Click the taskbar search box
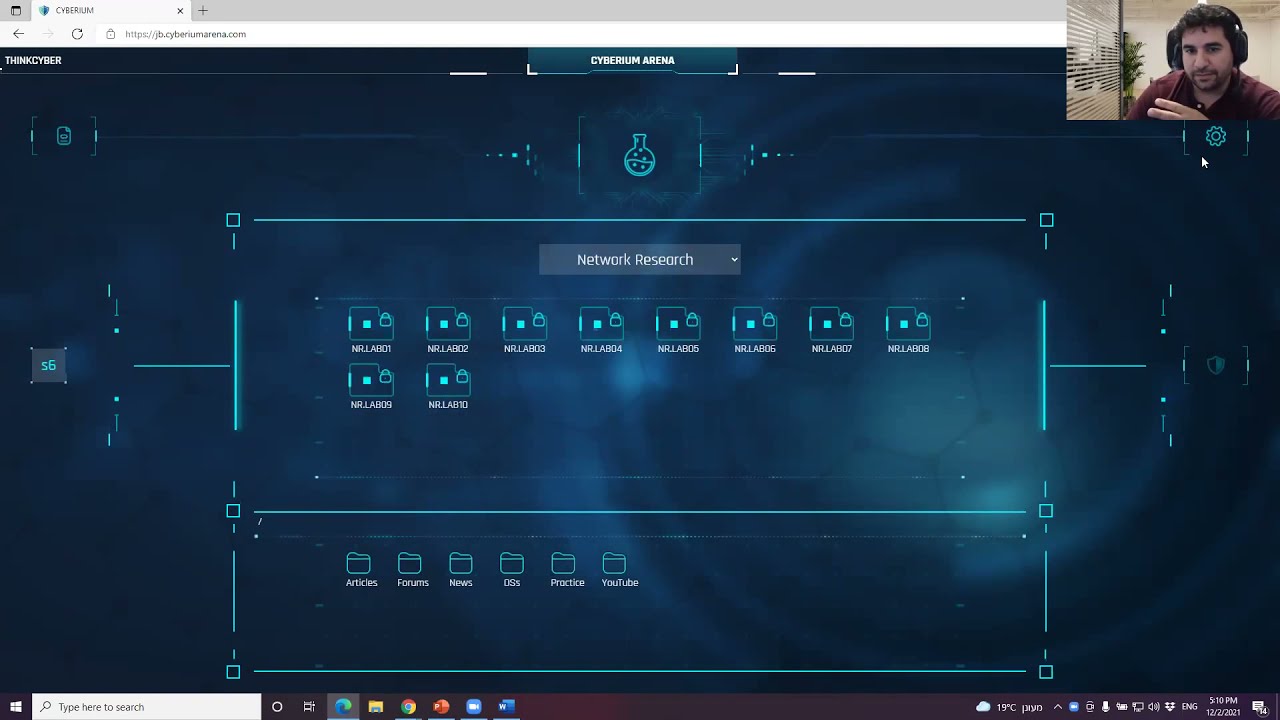This screenshot has height=720, width=1280. point(146,707)
